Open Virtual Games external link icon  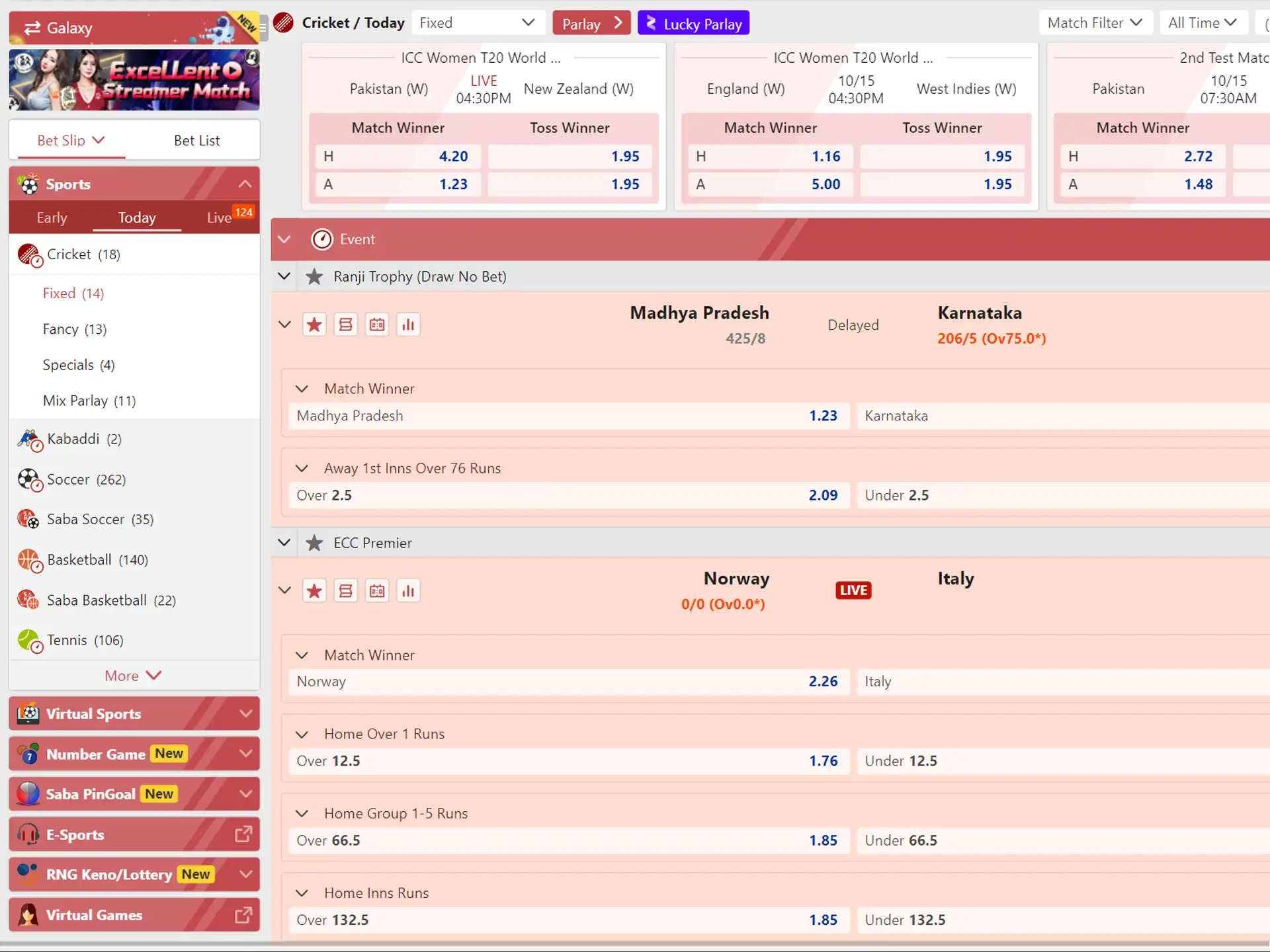coord(243,915)
